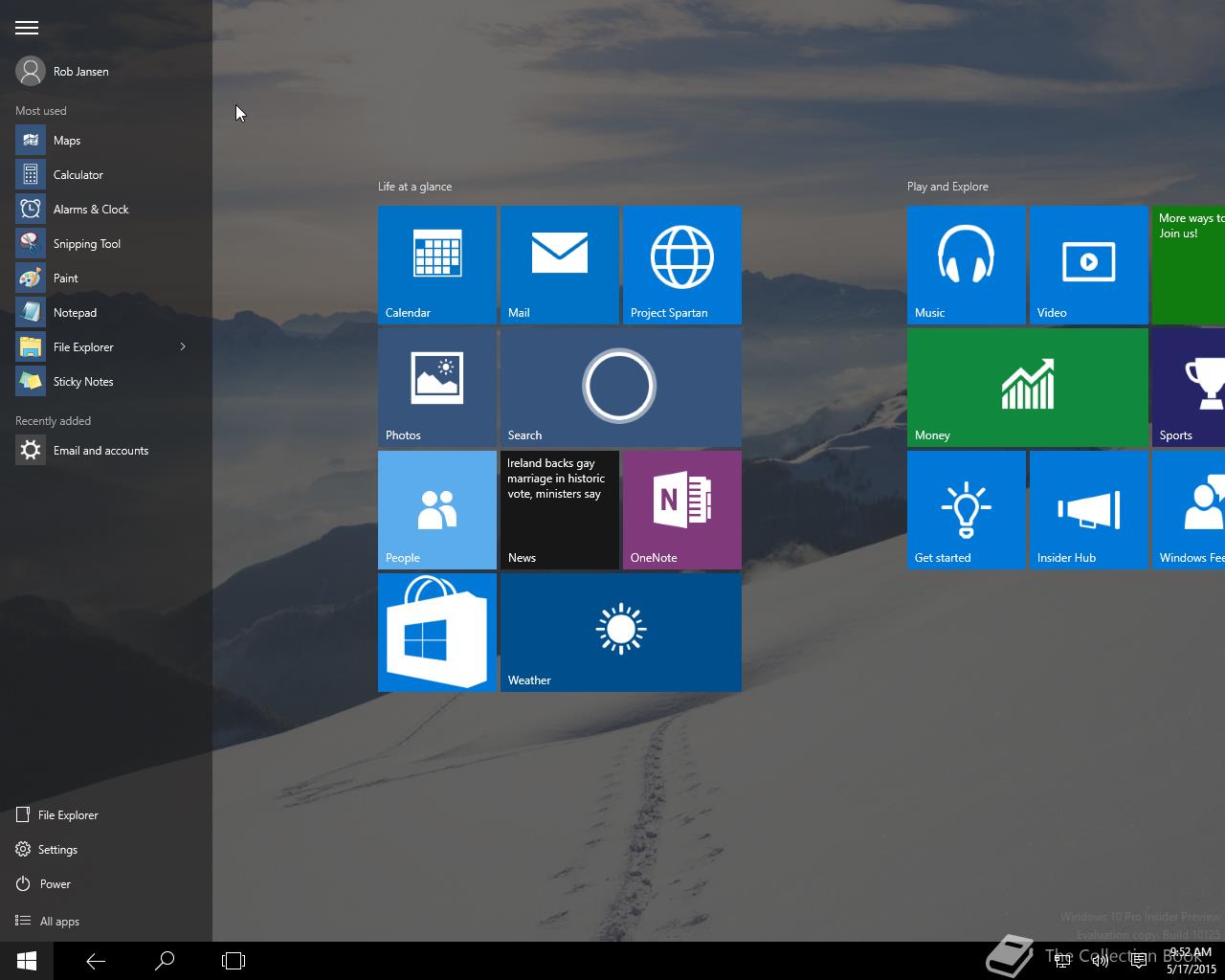Image resolution: width=1225 pixels, height=980 pixels.
Task: Open Email and accounts settings
Action: point(105,451)
